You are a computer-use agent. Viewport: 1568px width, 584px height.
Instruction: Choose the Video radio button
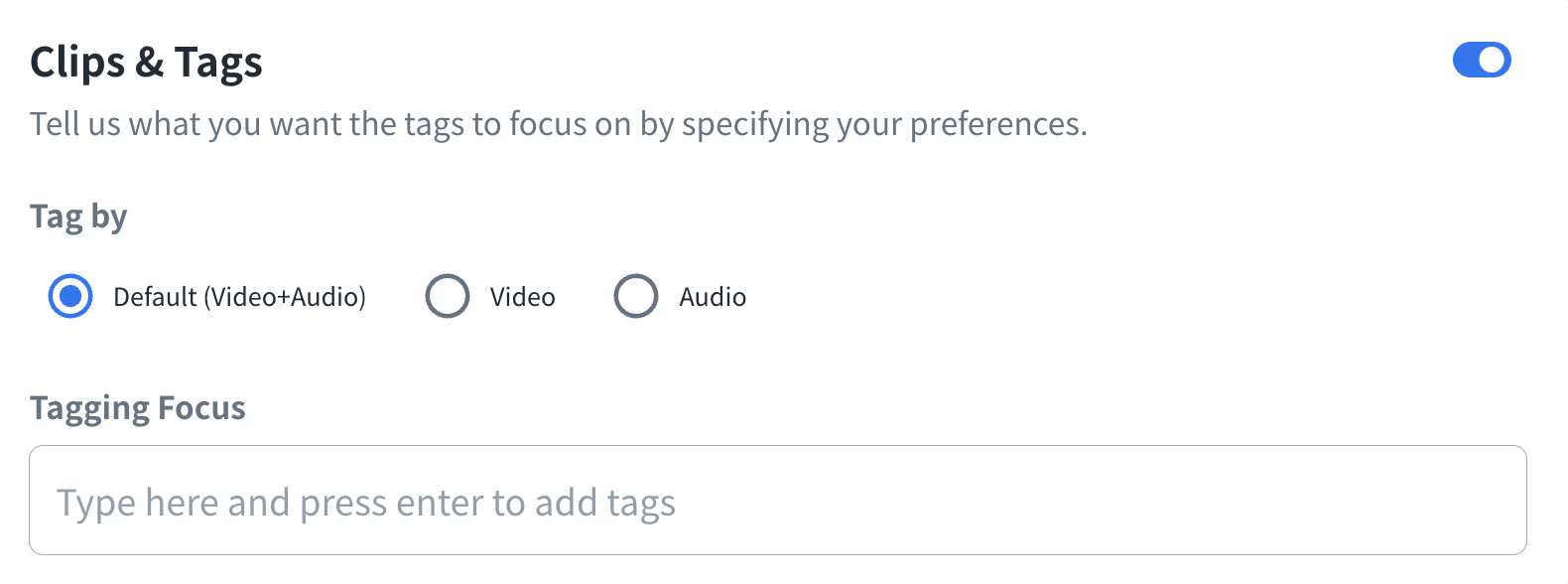[x=447, y=296]
